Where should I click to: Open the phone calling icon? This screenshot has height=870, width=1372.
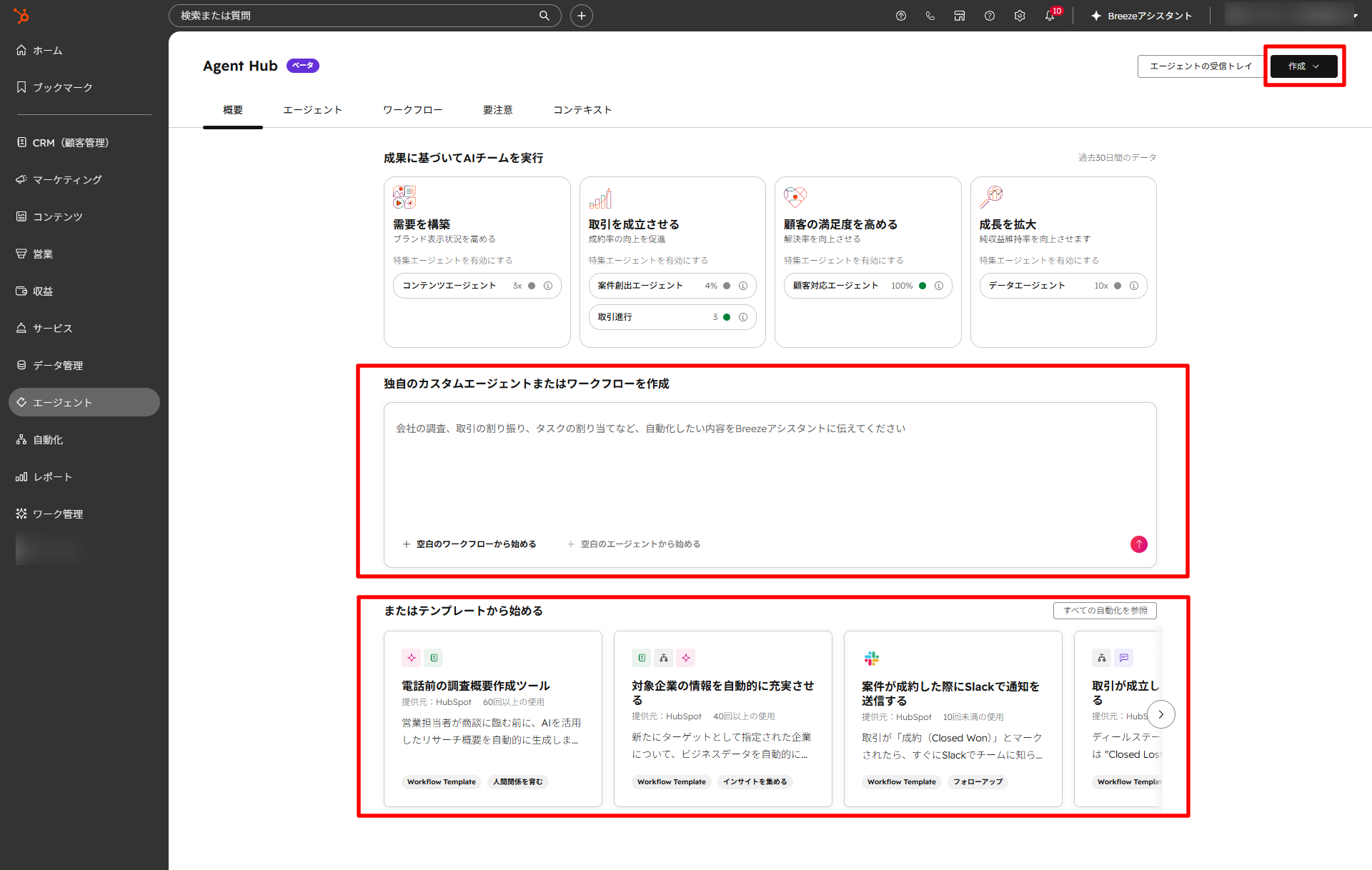coord(930,16)
